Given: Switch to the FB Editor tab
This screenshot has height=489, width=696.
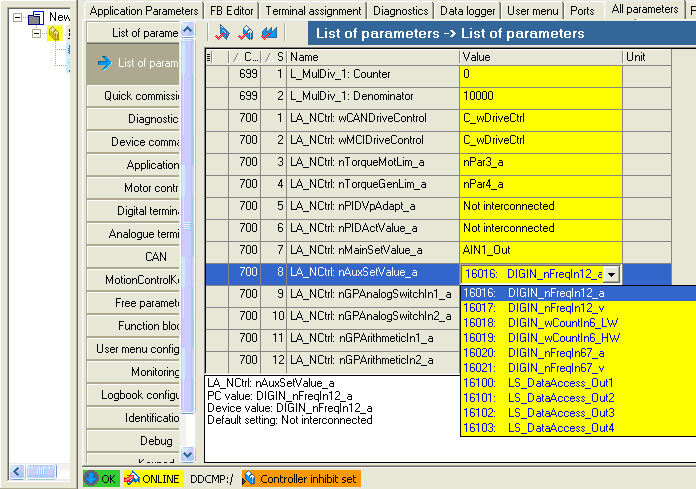Looking at the screenshot, I should click(x=232, y=10).
